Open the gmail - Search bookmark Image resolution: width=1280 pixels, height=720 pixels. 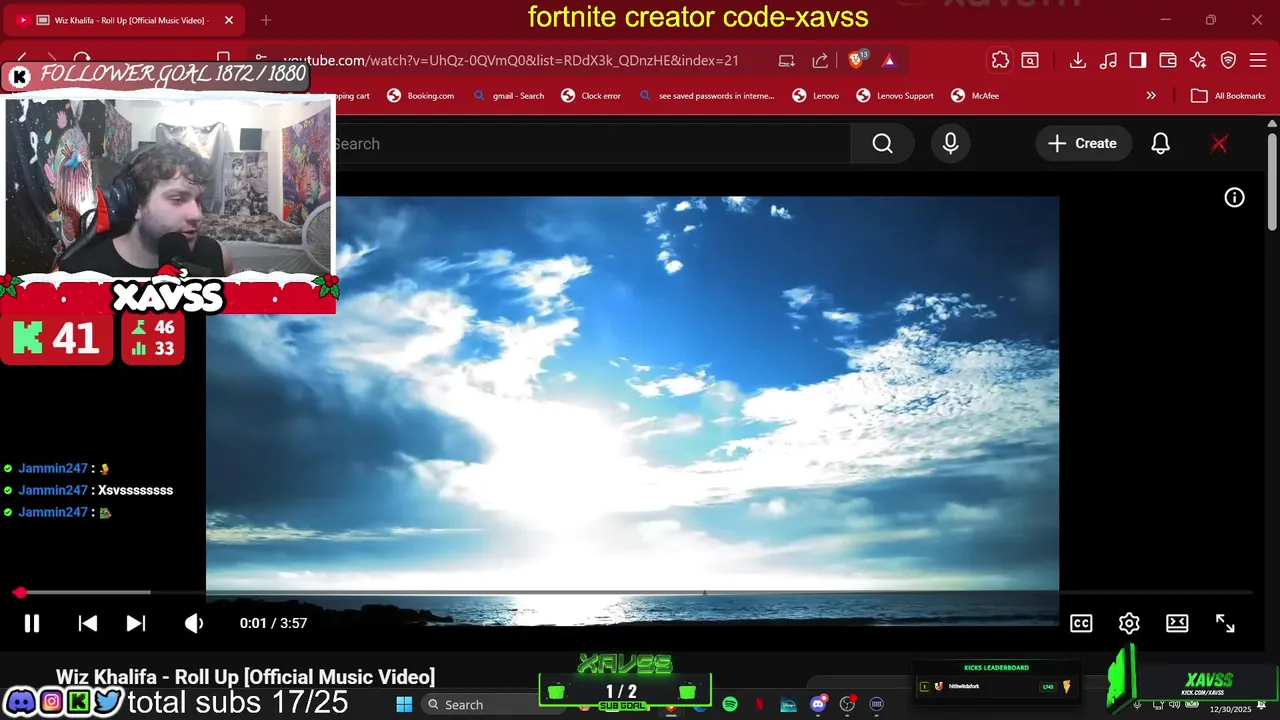pyautogui.click(x=508, y=96)
